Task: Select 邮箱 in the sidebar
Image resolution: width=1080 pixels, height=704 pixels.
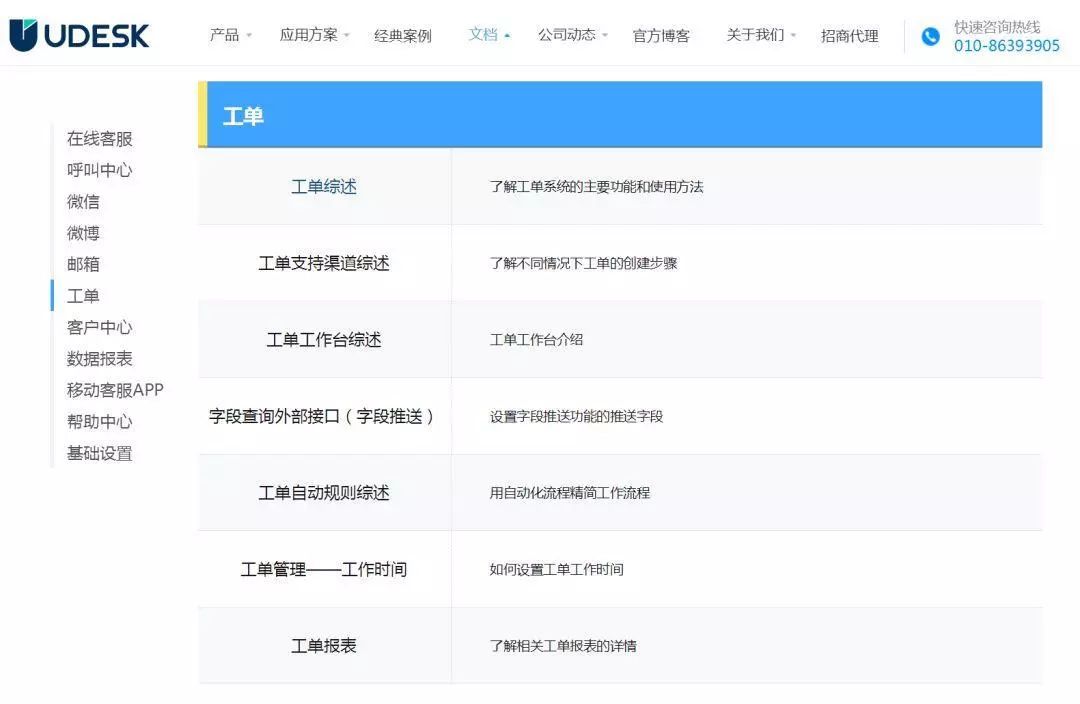Action: [x=83, y=264]
